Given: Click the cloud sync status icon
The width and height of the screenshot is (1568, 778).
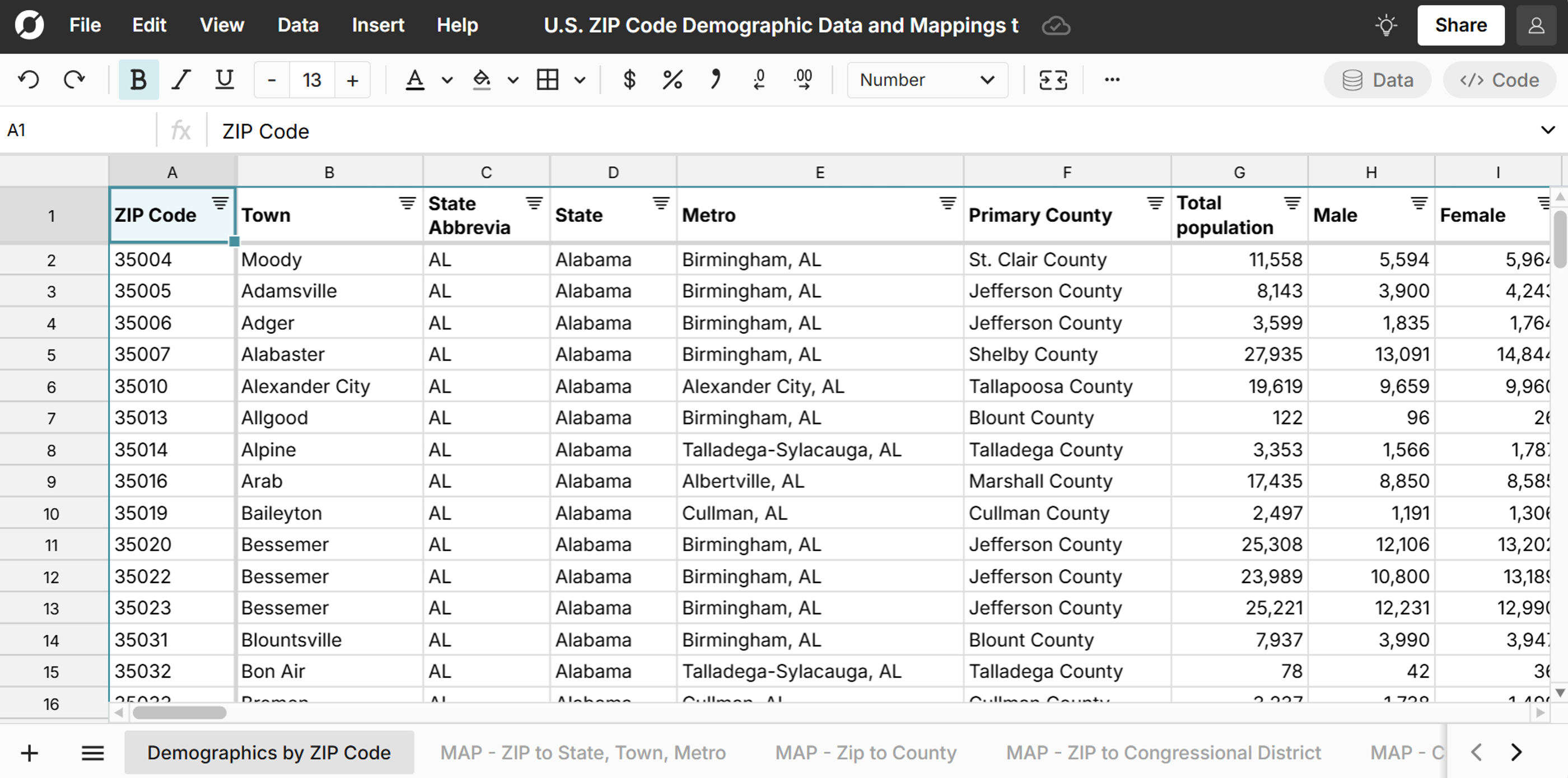Looking at the screenshot, I should [1056, 26].
